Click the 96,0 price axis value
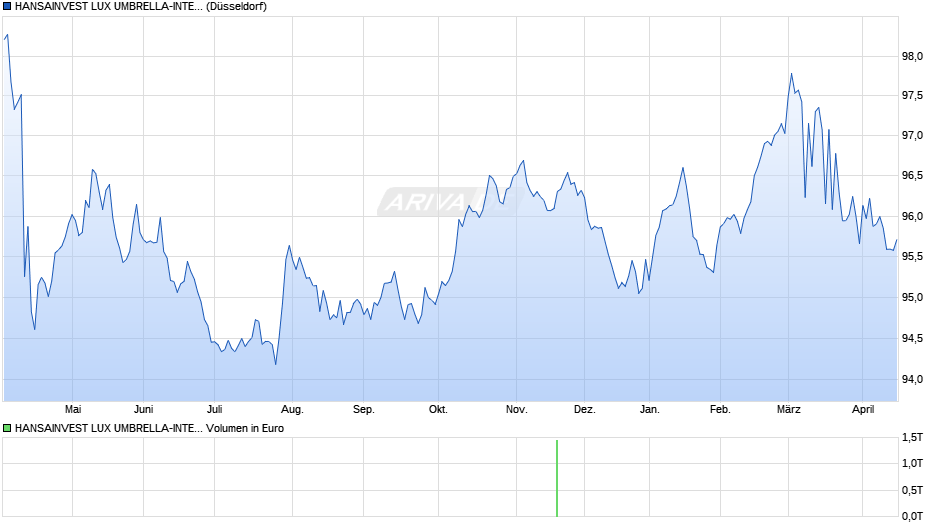 [912, 217]
